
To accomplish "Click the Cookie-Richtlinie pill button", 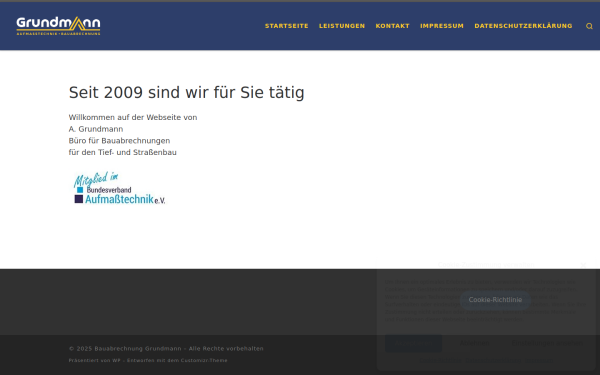I will click(495, 300).
